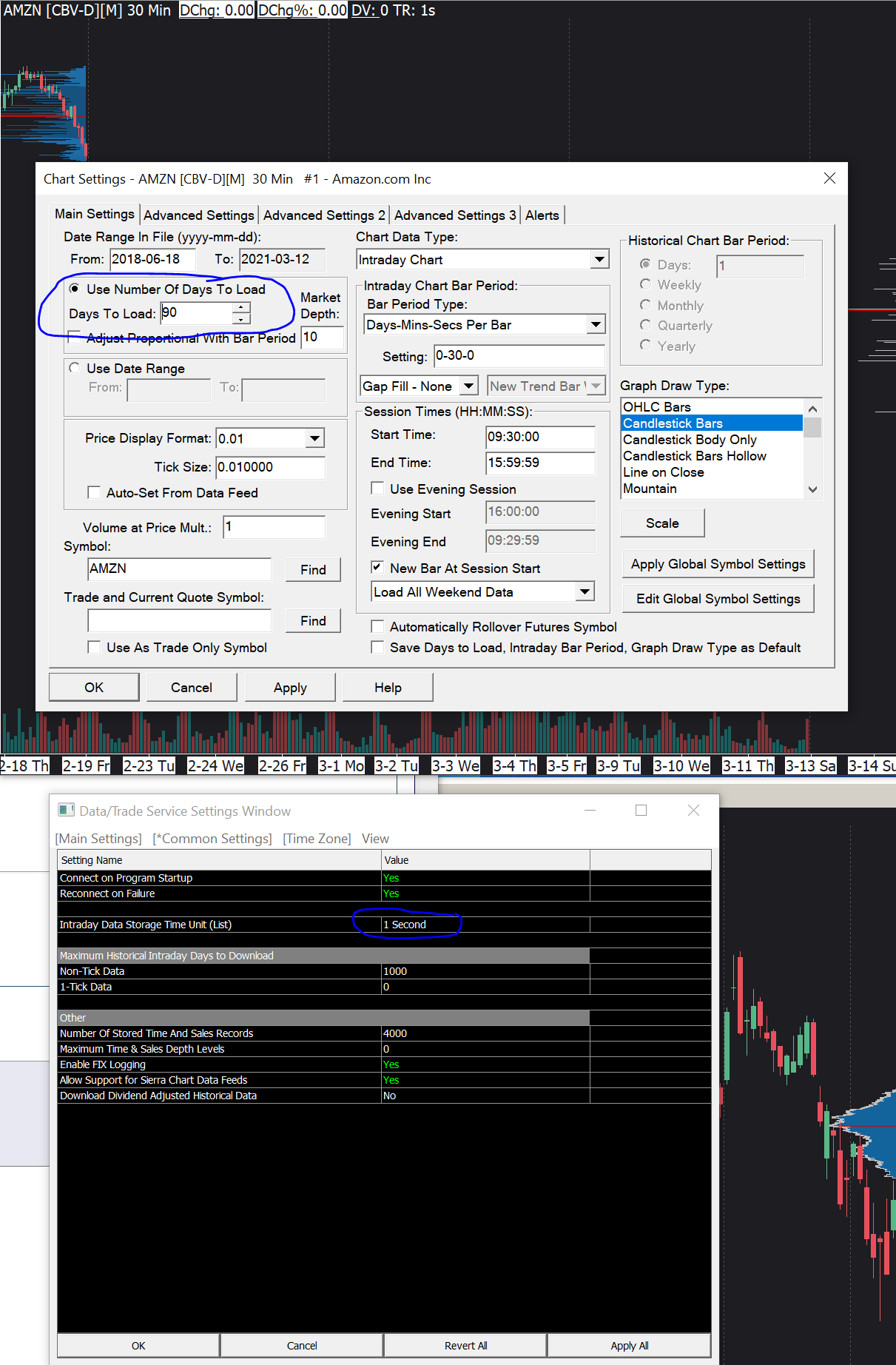Click Find for Trade and Current Quote Symbol

[x=313, y=620]
